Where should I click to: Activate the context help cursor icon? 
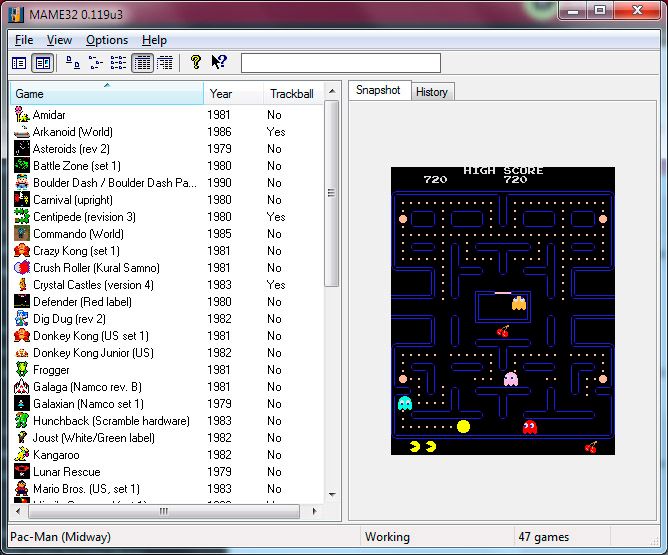point(219,62)
